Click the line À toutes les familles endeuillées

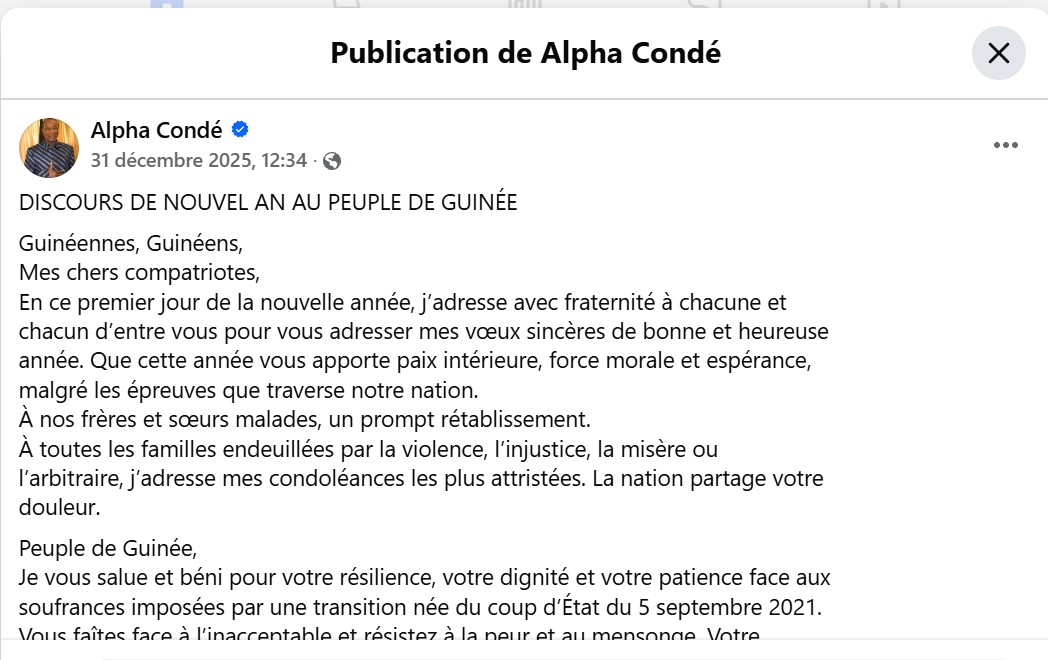pos(368,450)
